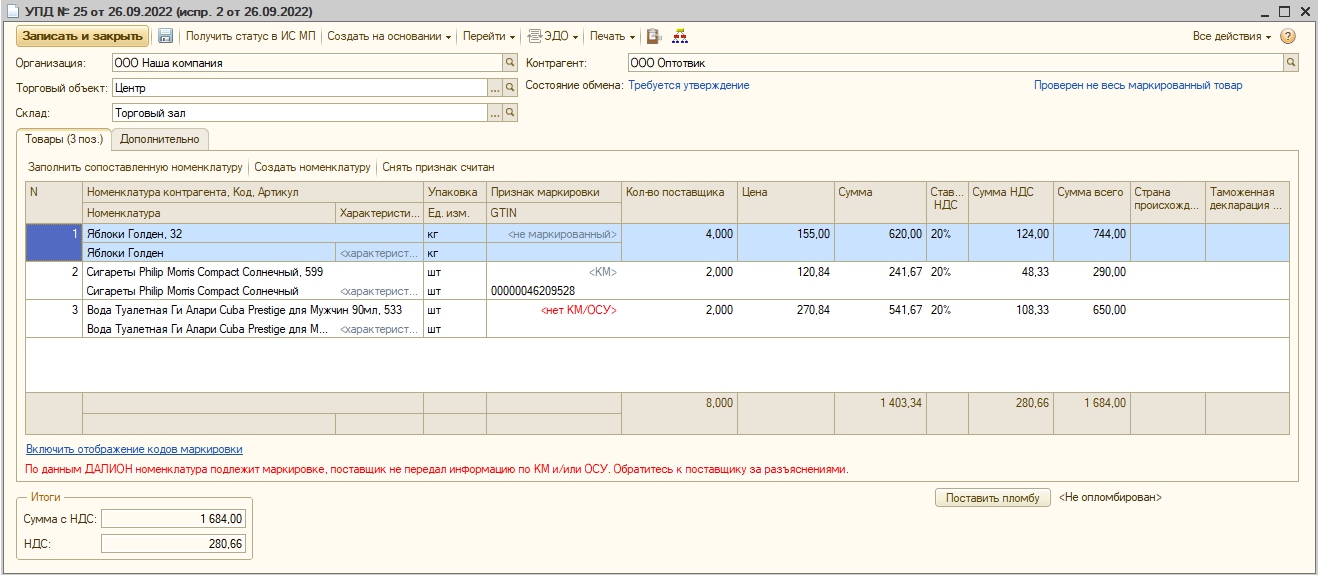Expand the ЭДО dropdown menu

click(553, 36)
